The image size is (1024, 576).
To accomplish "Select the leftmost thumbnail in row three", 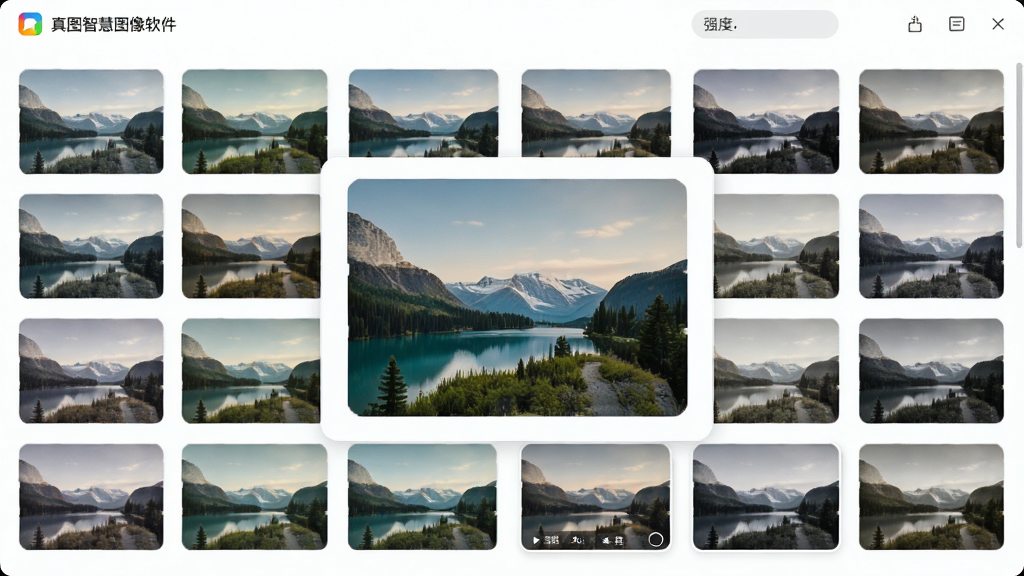I will 91,371.
